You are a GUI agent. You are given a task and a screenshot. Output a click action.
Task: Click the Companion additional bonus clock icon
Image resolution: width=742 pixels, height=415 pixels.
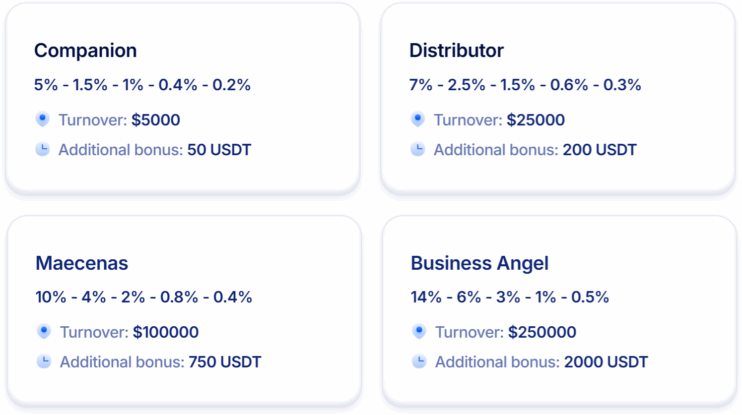[x=42, y=149]
